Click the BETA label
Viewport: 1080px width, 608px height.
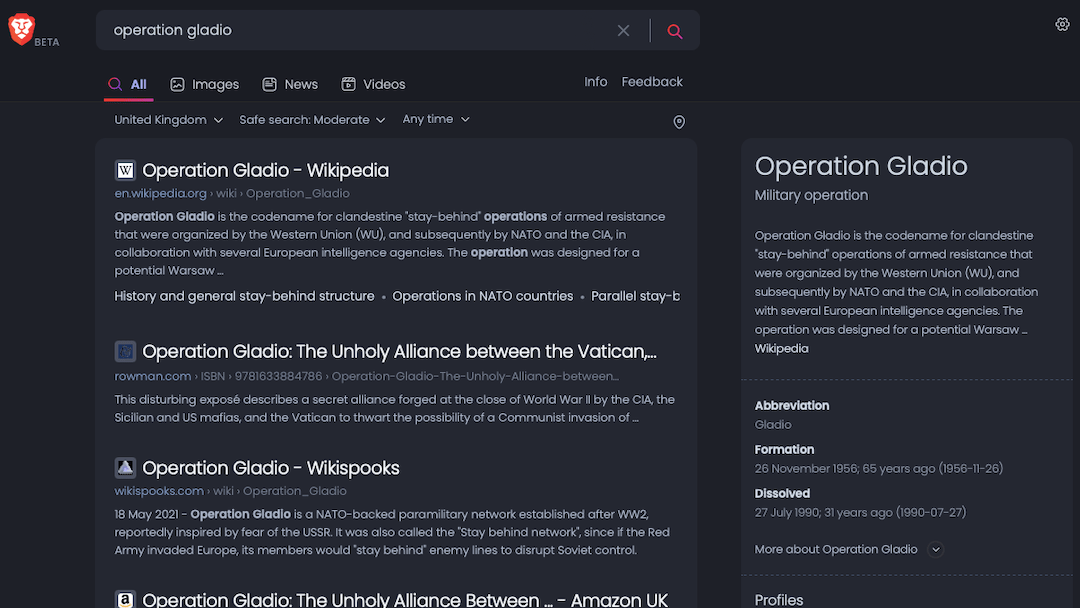coord(47,42)
